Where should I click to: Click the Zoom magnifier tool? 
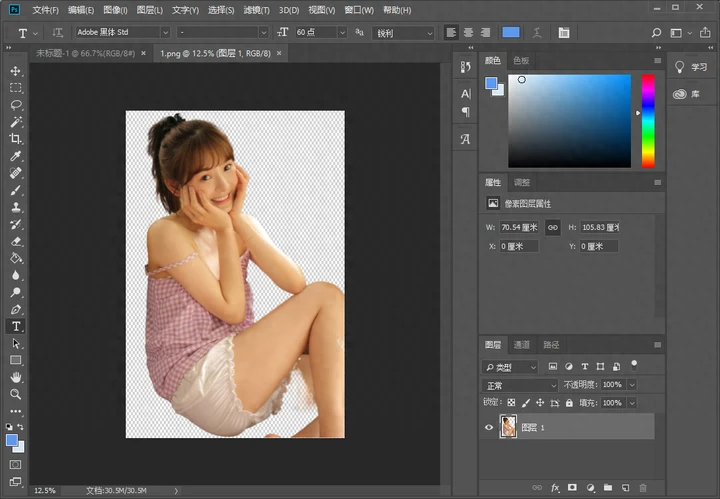click(x=16, y=394)
